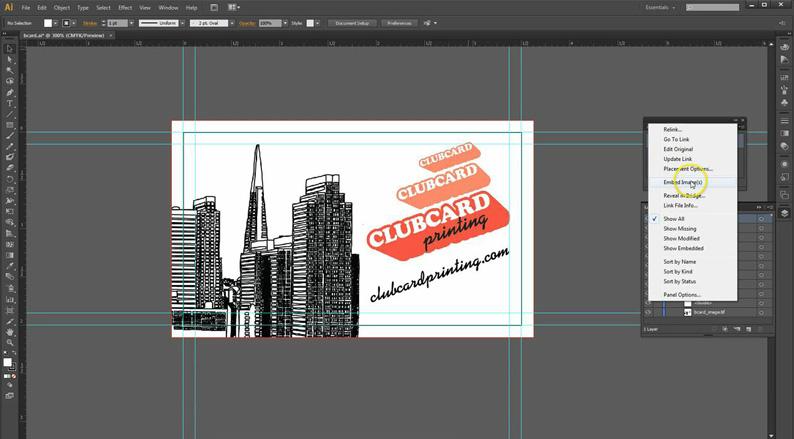The width and height of the screenshot is (794, 439).
Task: Open the Opacity value dropdown arrow
Action: (x=285, y=23)
